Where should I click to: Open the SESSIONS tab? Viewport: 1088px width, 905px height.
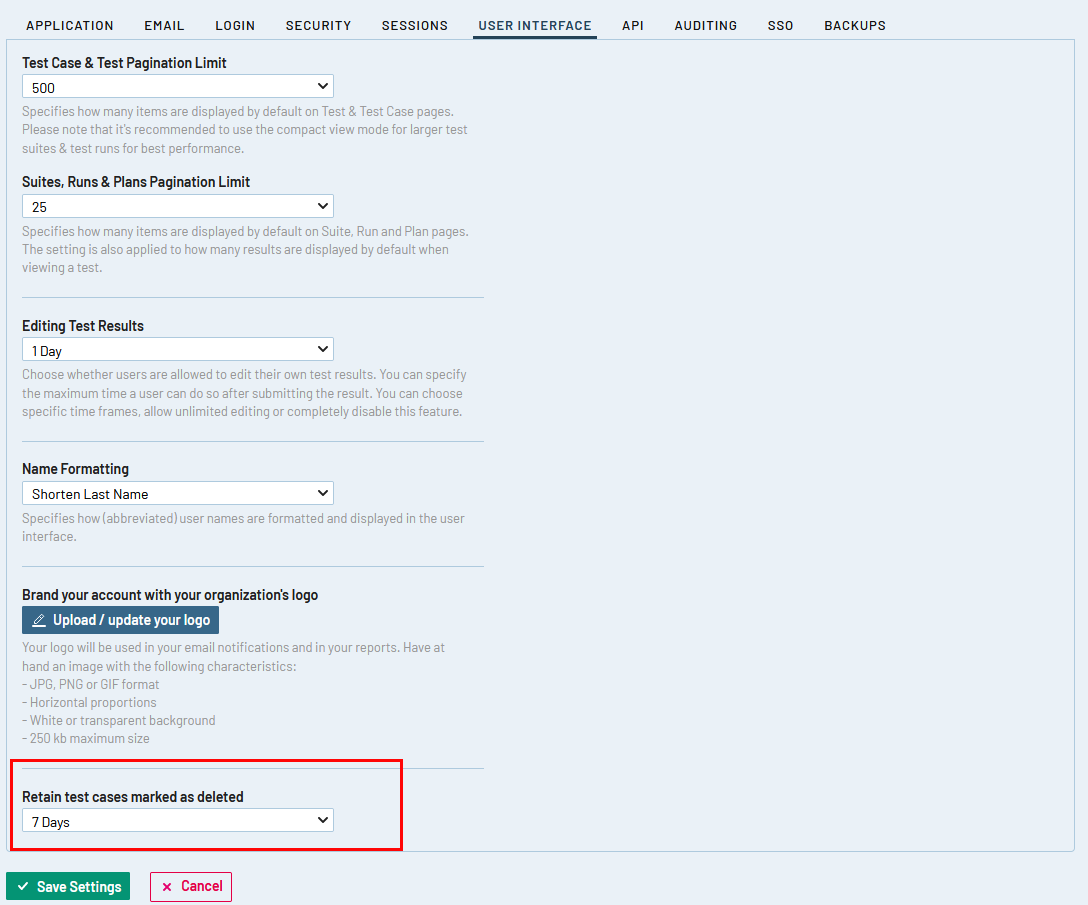pos(415,25)
